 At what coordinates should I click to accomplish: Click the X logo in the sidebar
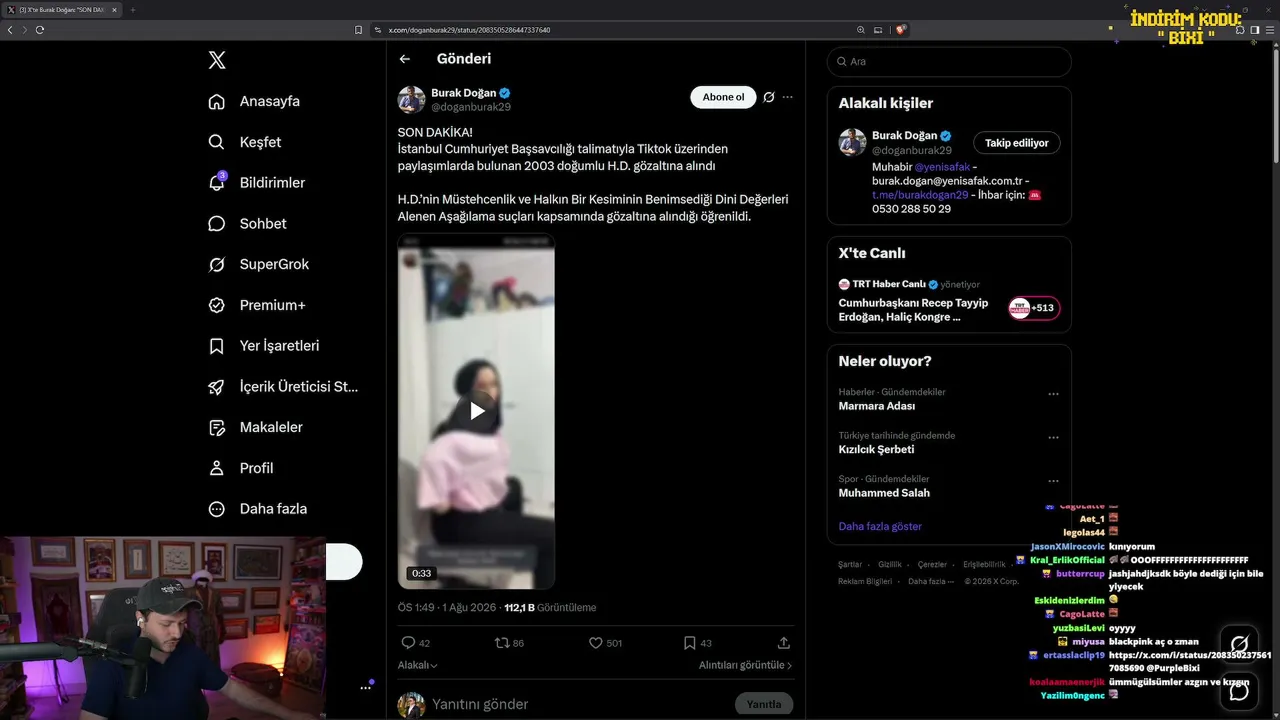pyautogui.click(x=217, y=60)
